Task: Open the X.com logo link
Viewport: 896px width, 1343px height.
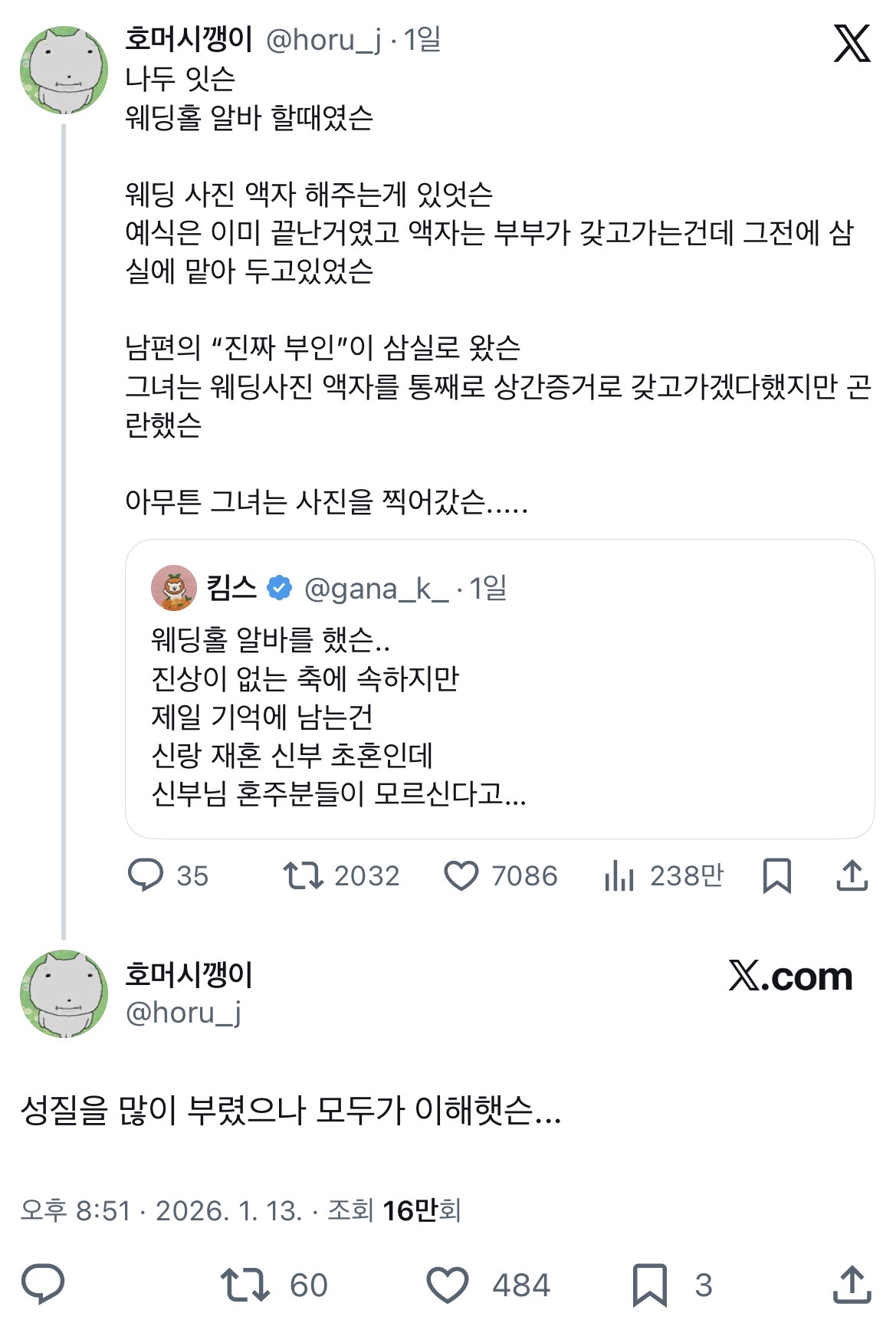Action: 790,976
